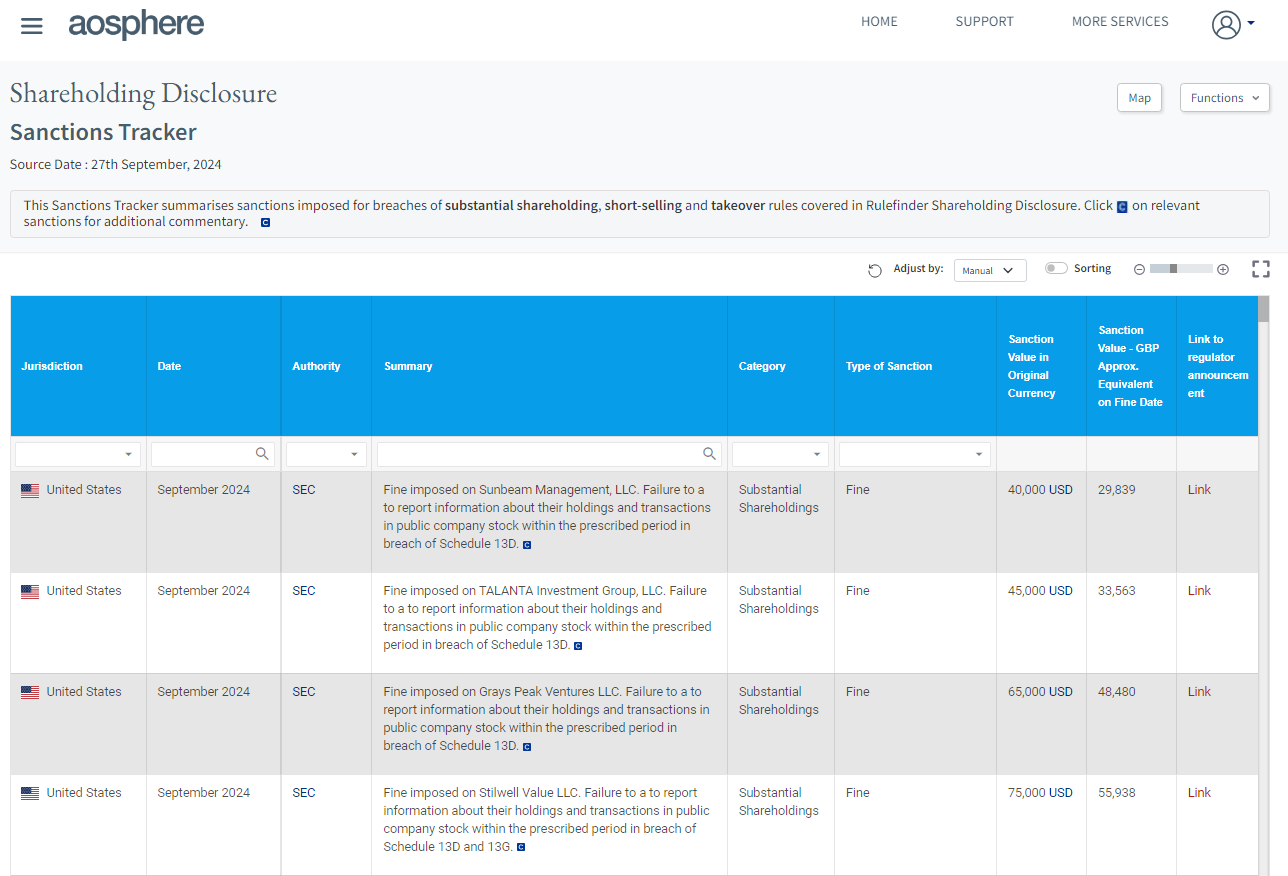Click the zoom in plus icon
Image resolution: width=1288 pixels, height=876 pixels.
(1222, 269)
